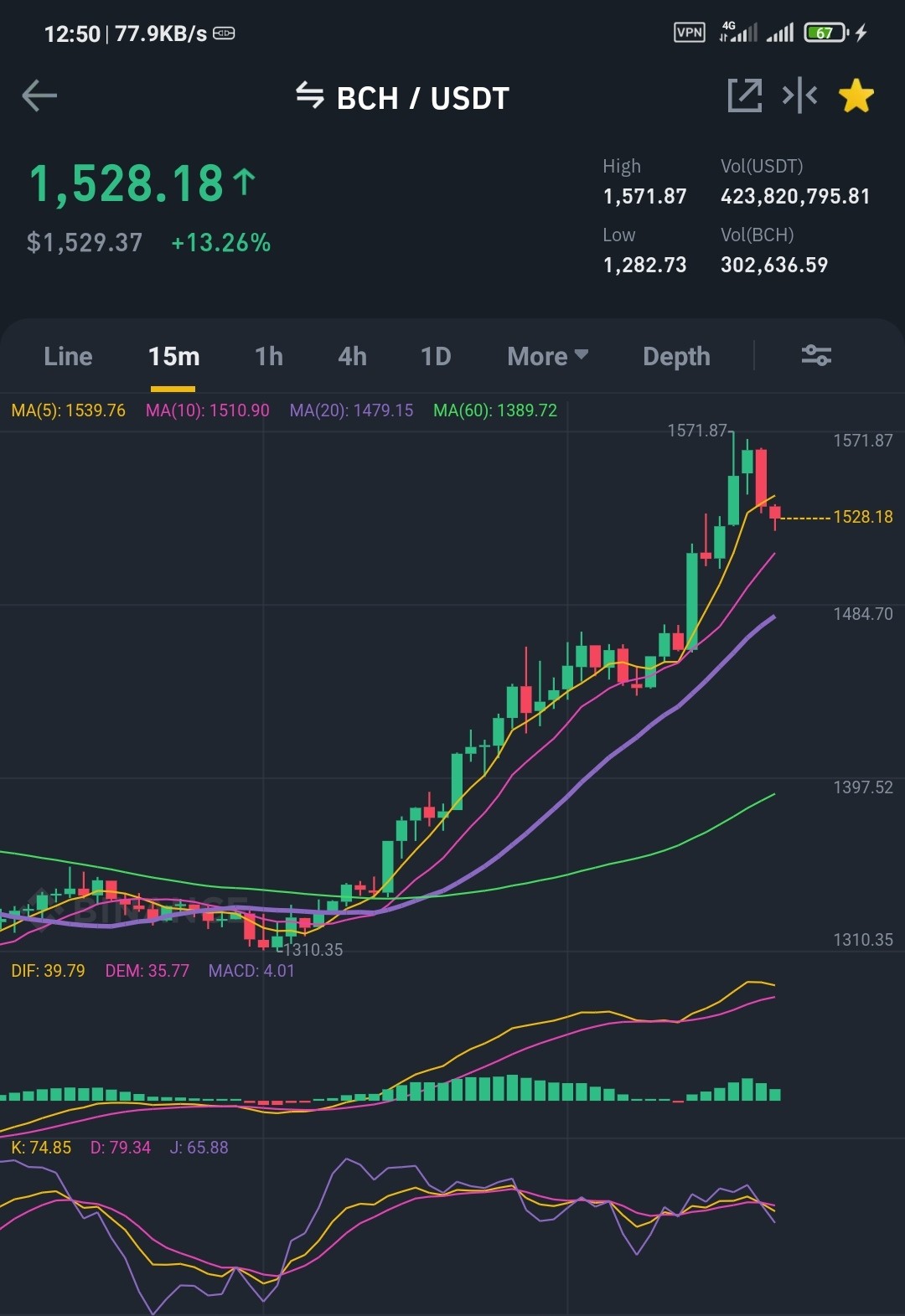Tap the MA(60) indicator label
This screenshot has height=1316, width=905.
pyautogui.click(x=495, y=410)
